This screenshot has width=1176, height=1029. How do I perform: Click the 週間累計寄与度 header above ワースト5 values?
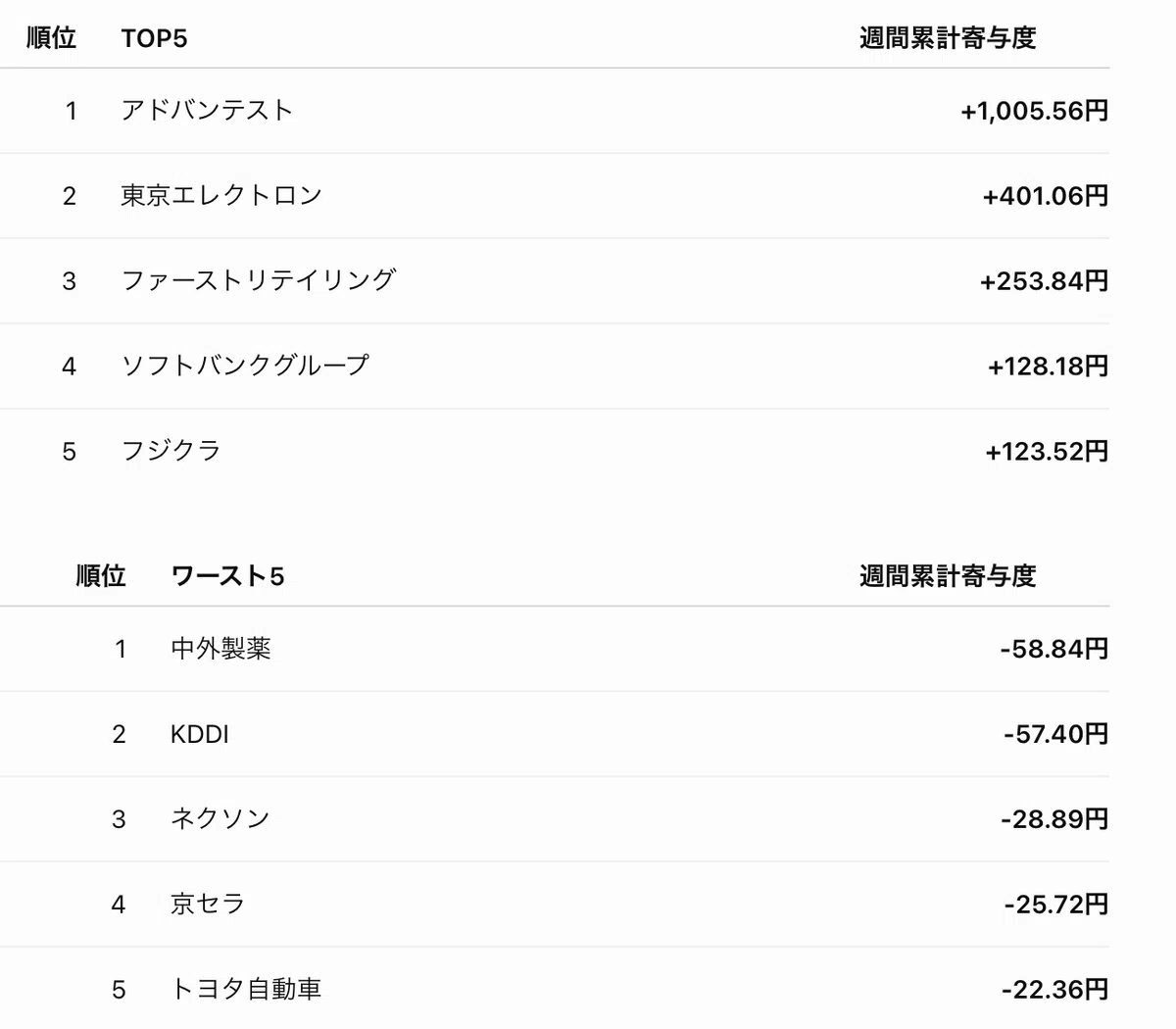[x=948, y=575]
